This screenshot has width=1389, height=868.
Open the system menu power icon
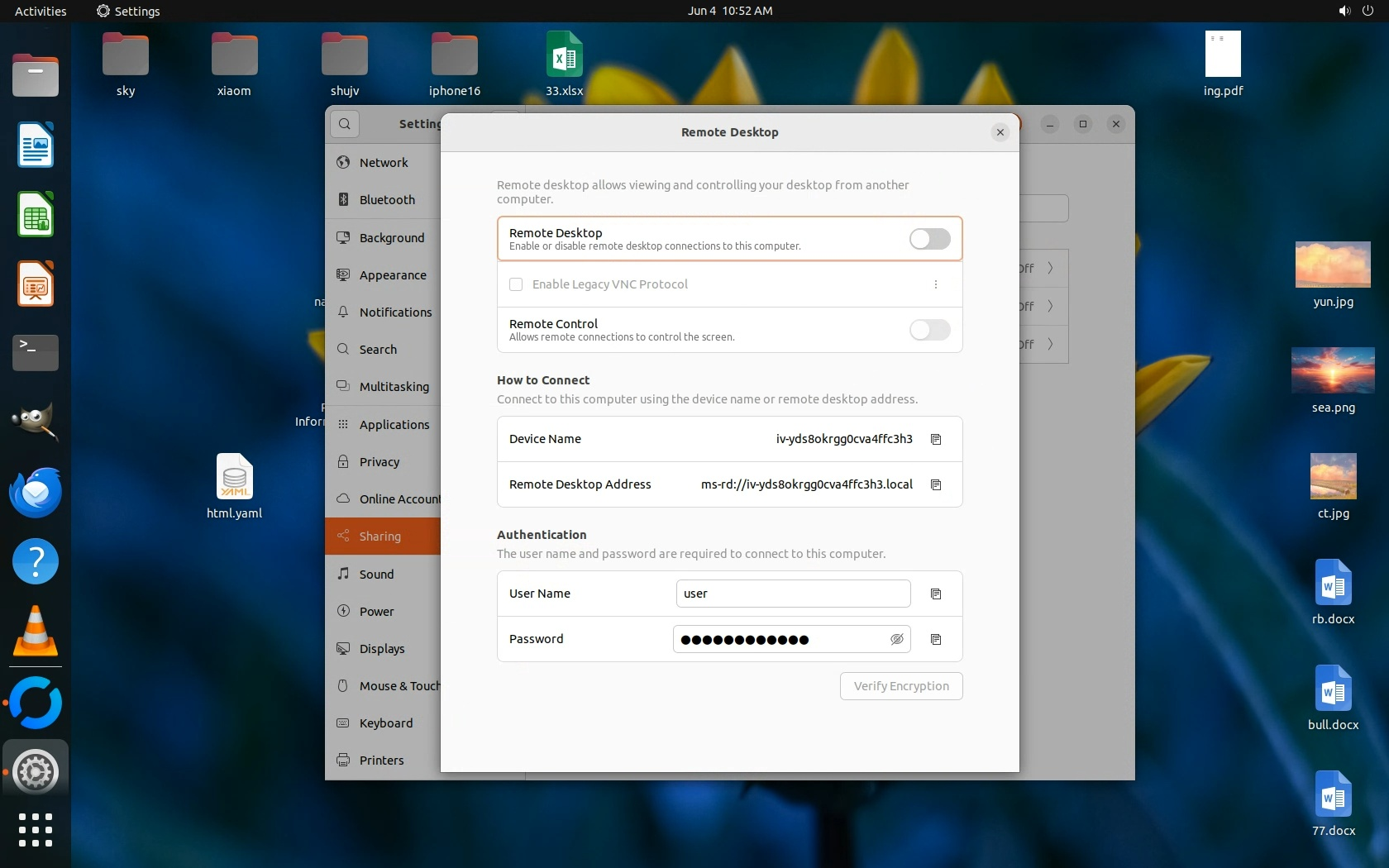[1367, 11]
